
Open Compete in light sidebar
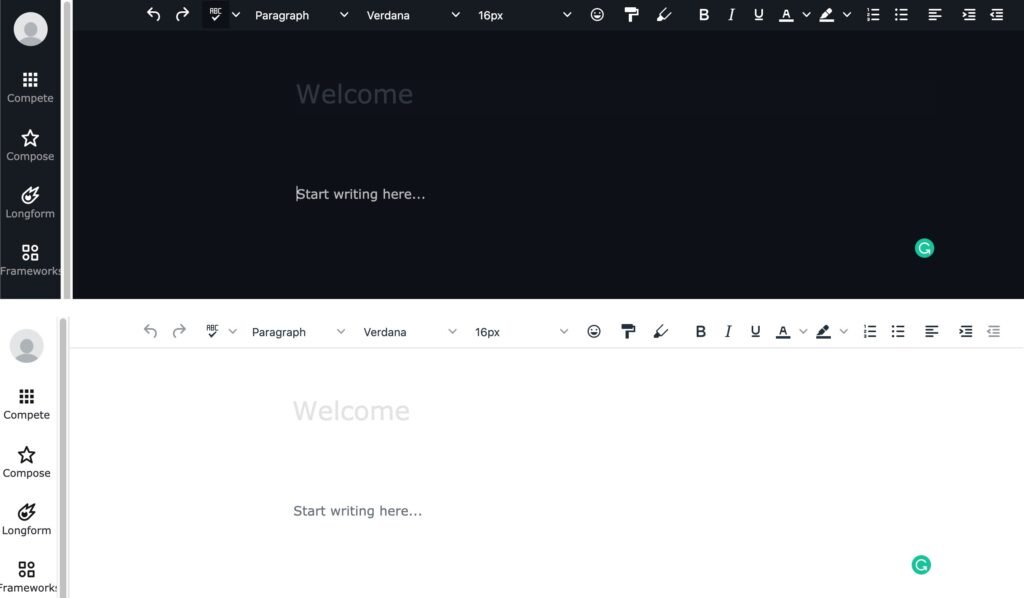(x=27, y=404)
